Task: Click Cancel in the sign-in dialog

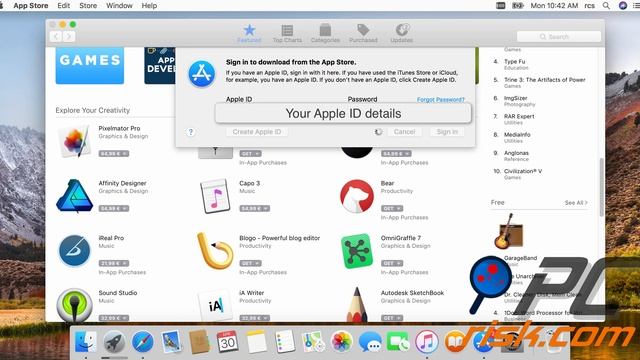Action: [x=404, y=132]
